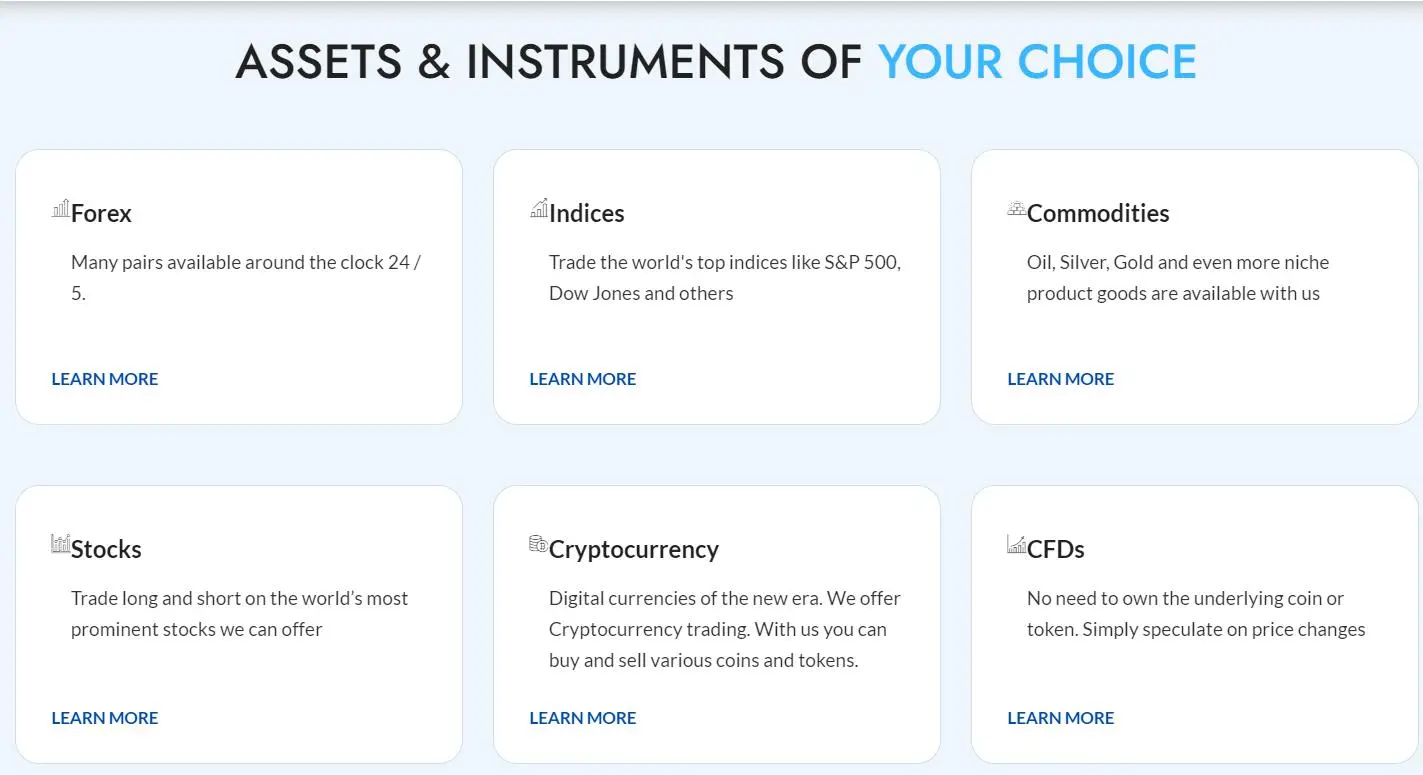Click the Cryptocurrency coins icon
The width and height of the screenshot is (1423, 775).
point(539,544)
